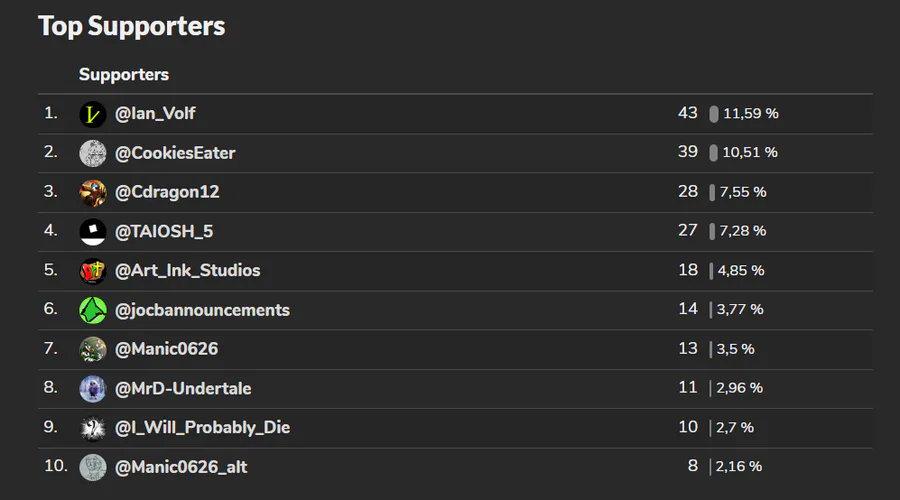Click the Top Supporters heading
Image resolution: width=900 pixels, height=500 pixels.
coord(131,26)
